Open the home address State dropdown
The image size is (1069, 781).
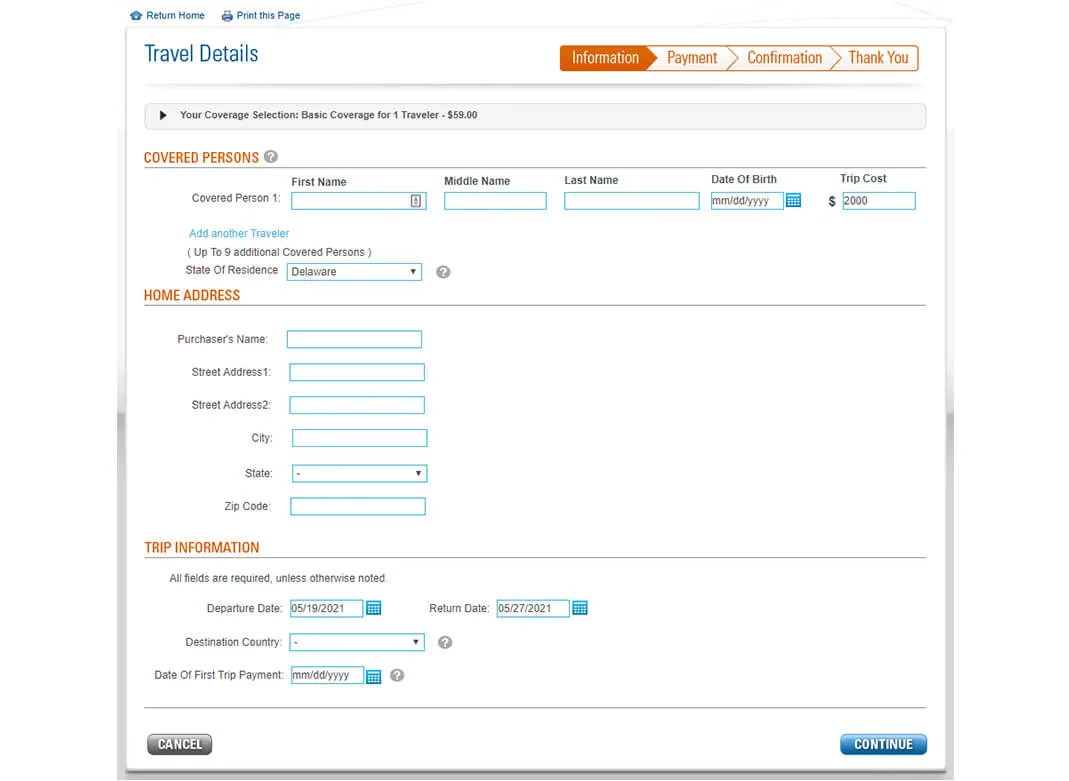coord(359,474)
